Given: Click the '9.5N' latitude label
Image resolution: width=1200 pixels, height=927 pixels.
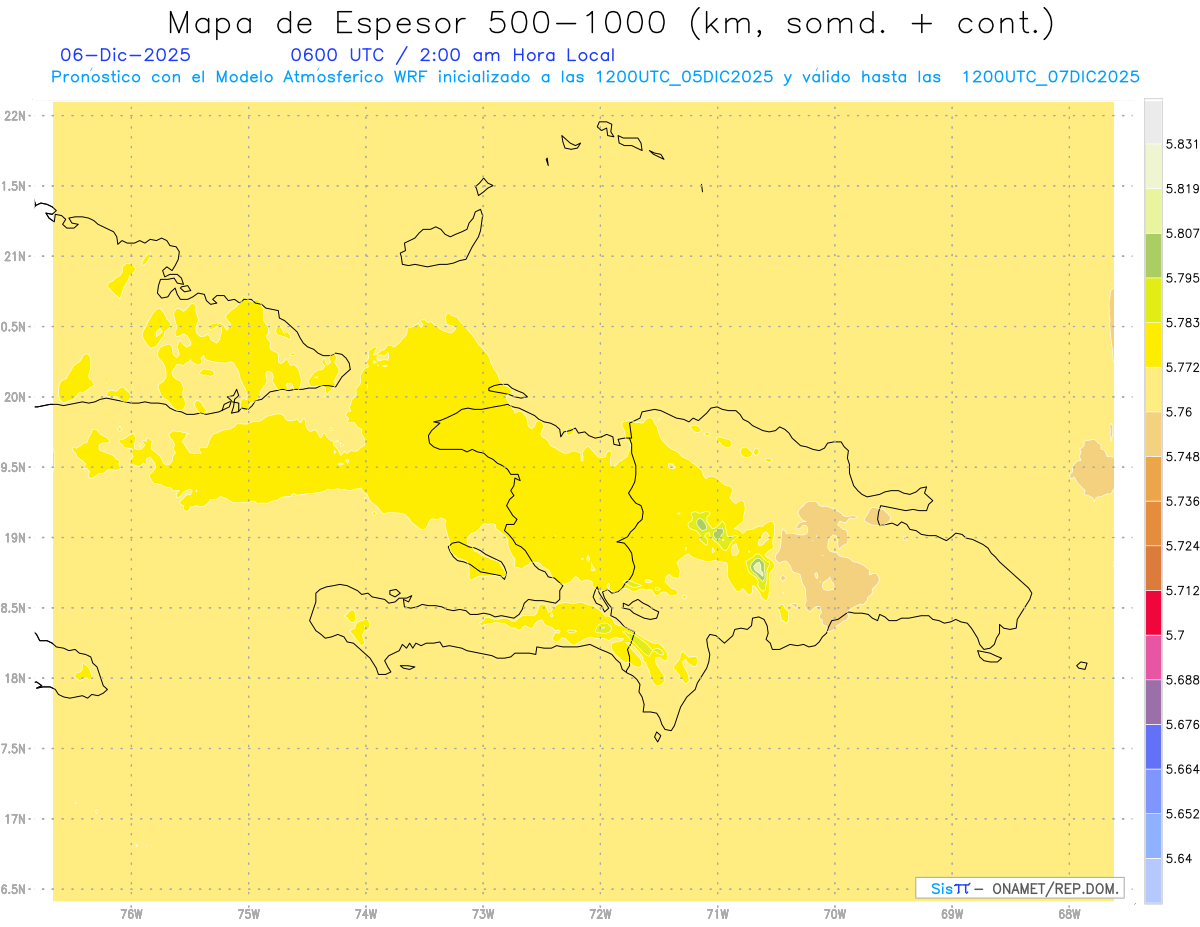Looking at the screenshot, I should coord(15,467).
